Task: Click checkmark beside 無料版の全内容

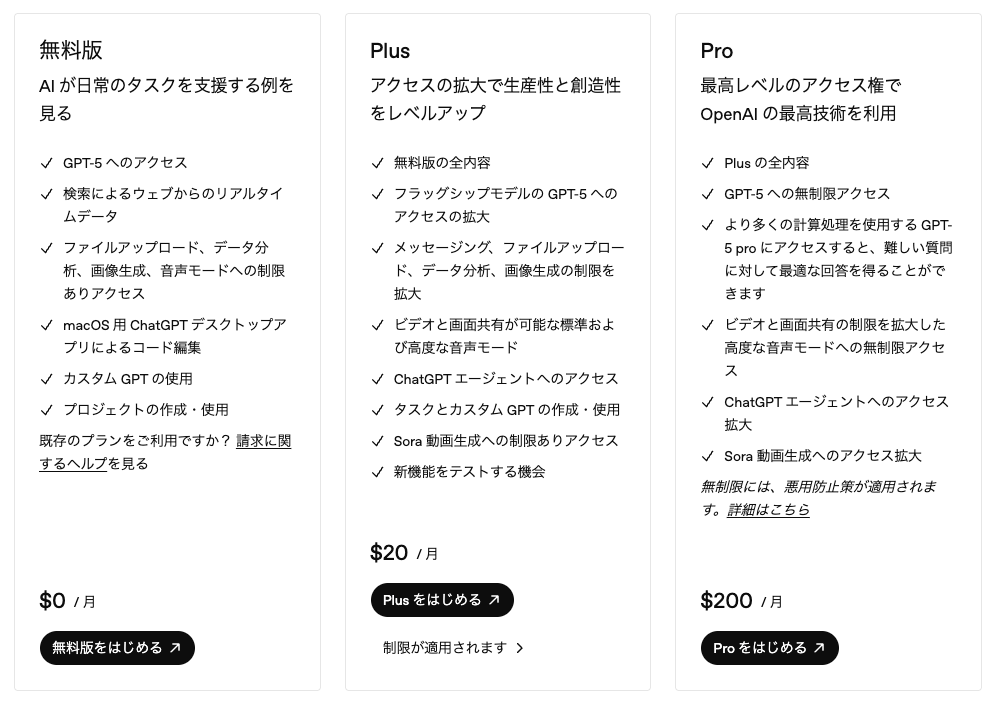Action: [x=377, y=163]
